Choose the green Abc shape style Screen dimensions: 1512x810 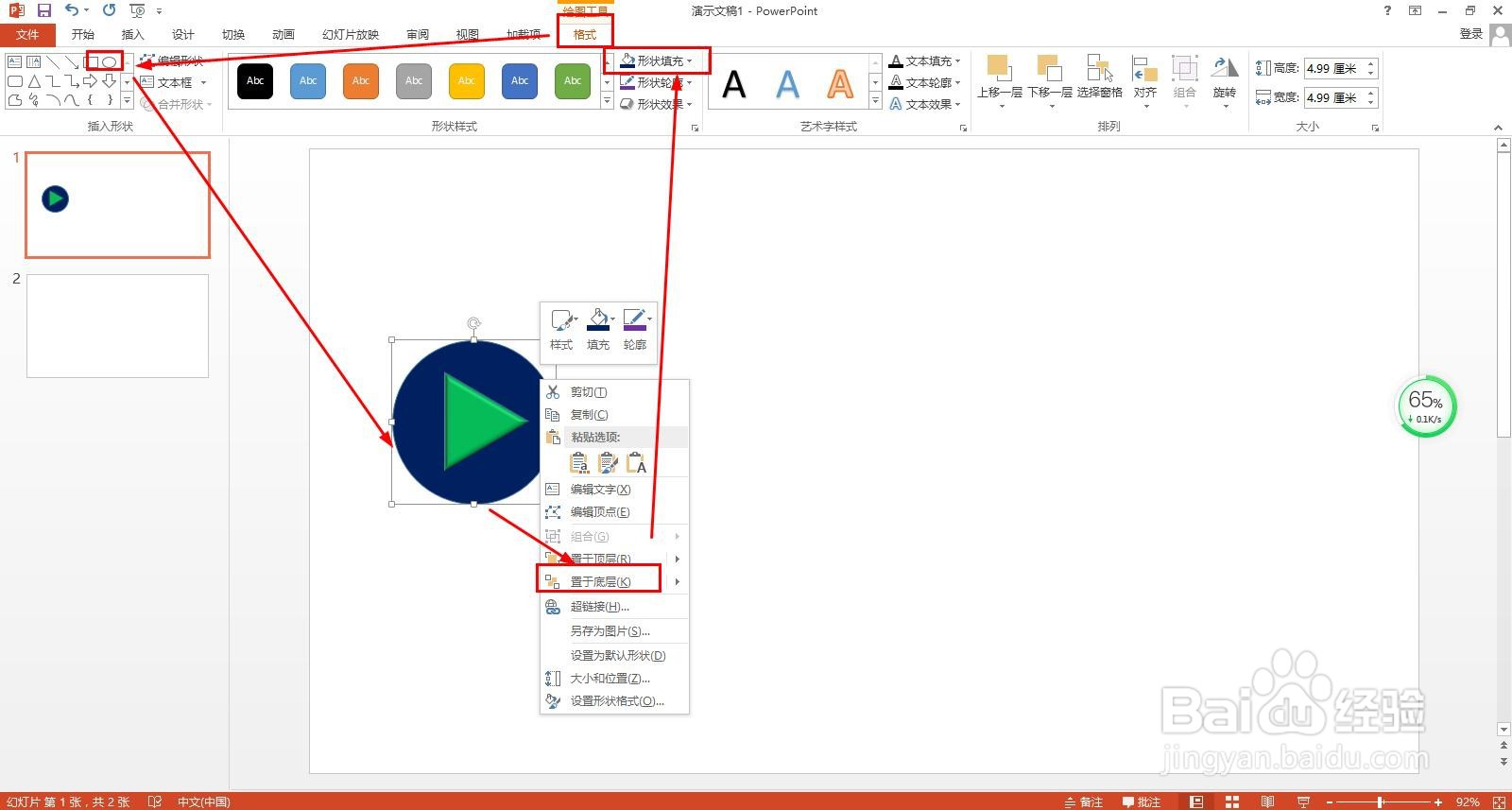point(573,81)
